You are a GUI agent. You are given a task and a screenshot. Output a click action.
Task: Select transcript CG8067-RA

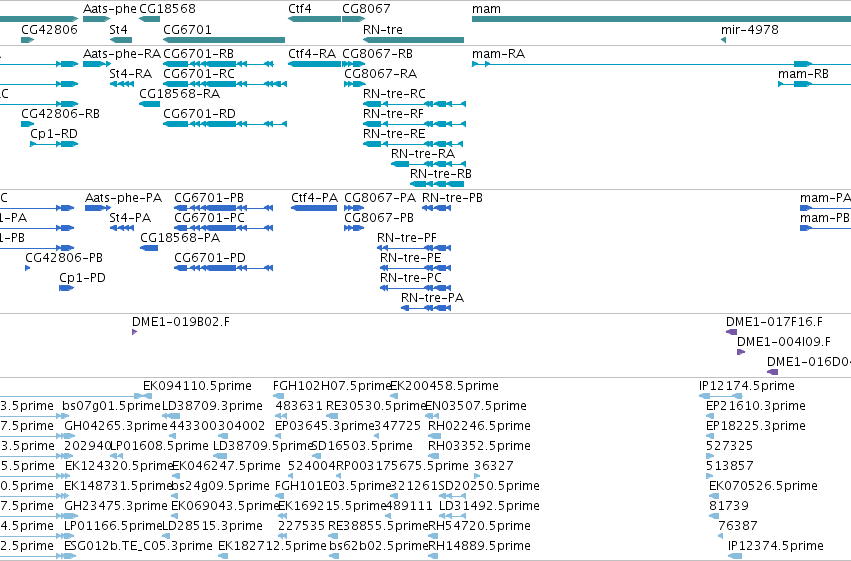(355, 84)
